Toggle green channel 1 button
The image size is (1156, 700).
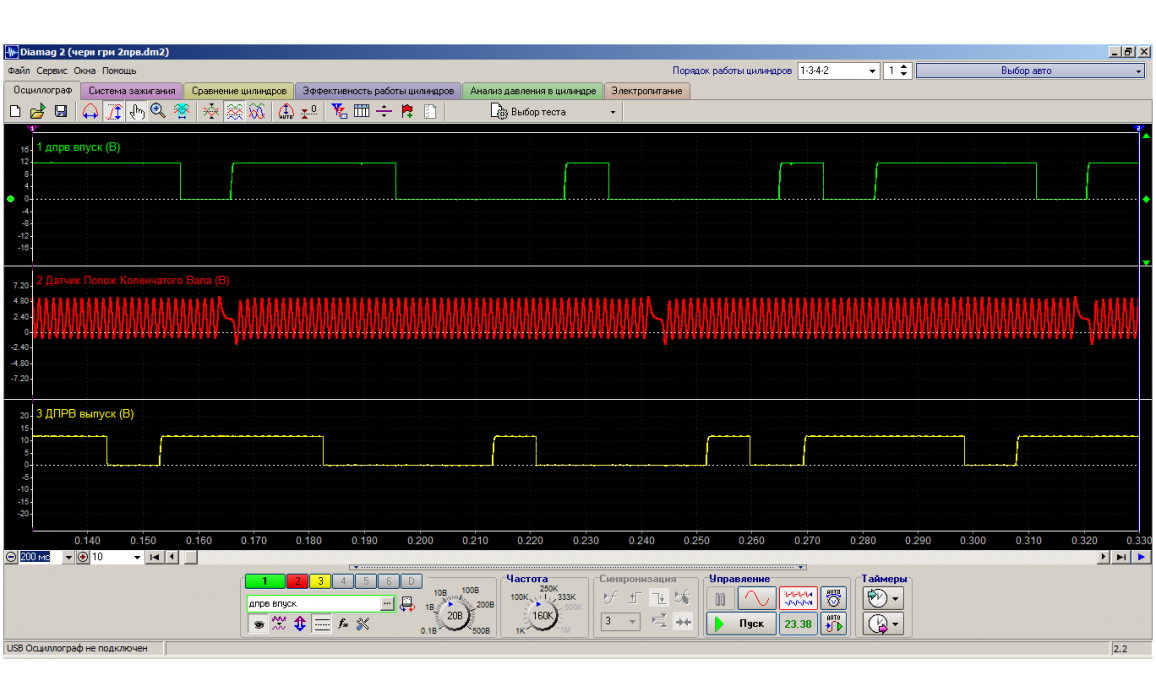tap(265, 581)
